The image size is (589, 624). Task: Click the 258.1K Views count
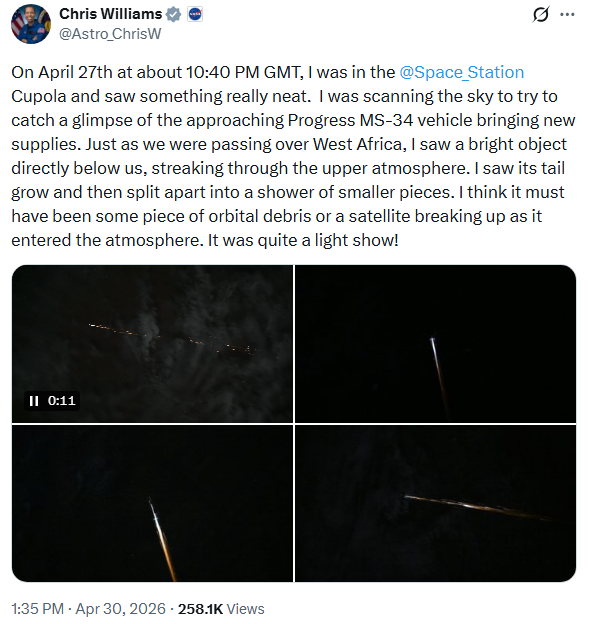[x=221, y=609]
